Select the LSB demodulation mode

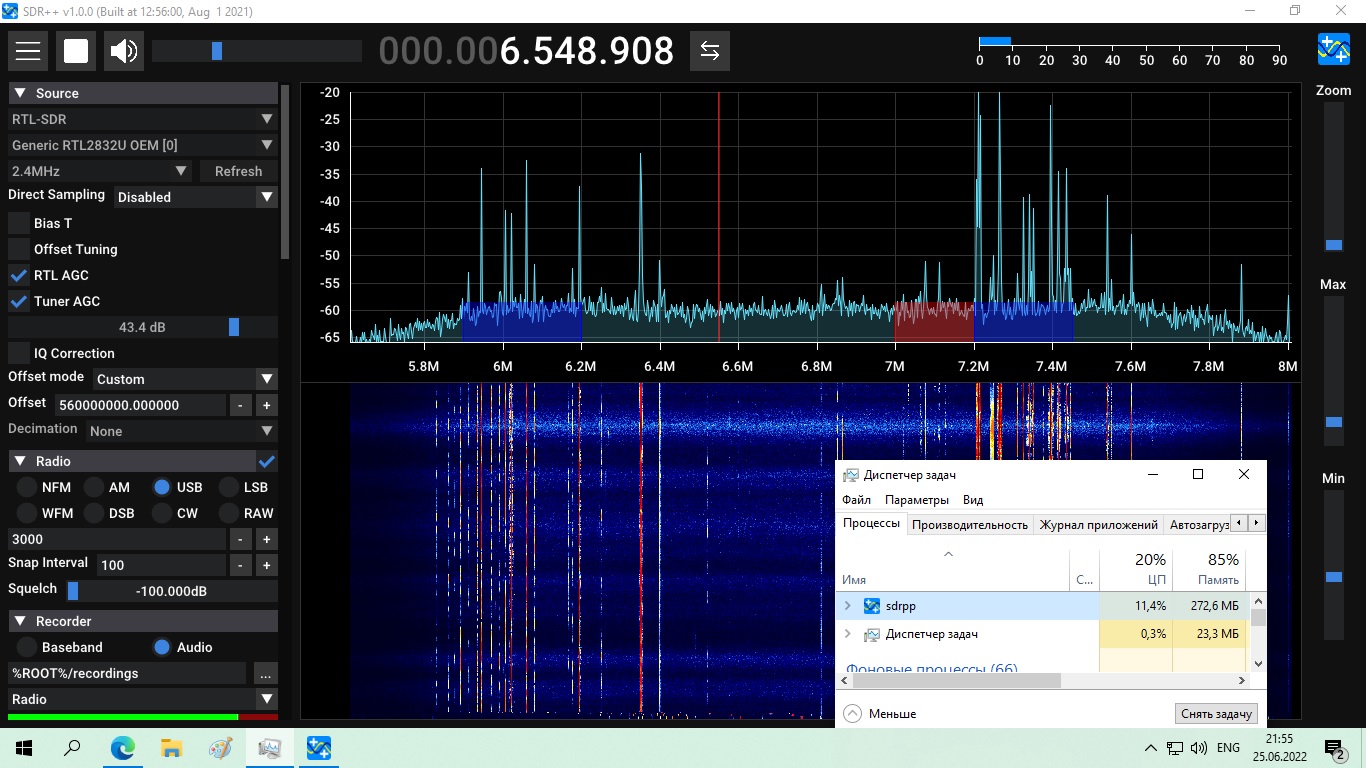pos(228,487)
